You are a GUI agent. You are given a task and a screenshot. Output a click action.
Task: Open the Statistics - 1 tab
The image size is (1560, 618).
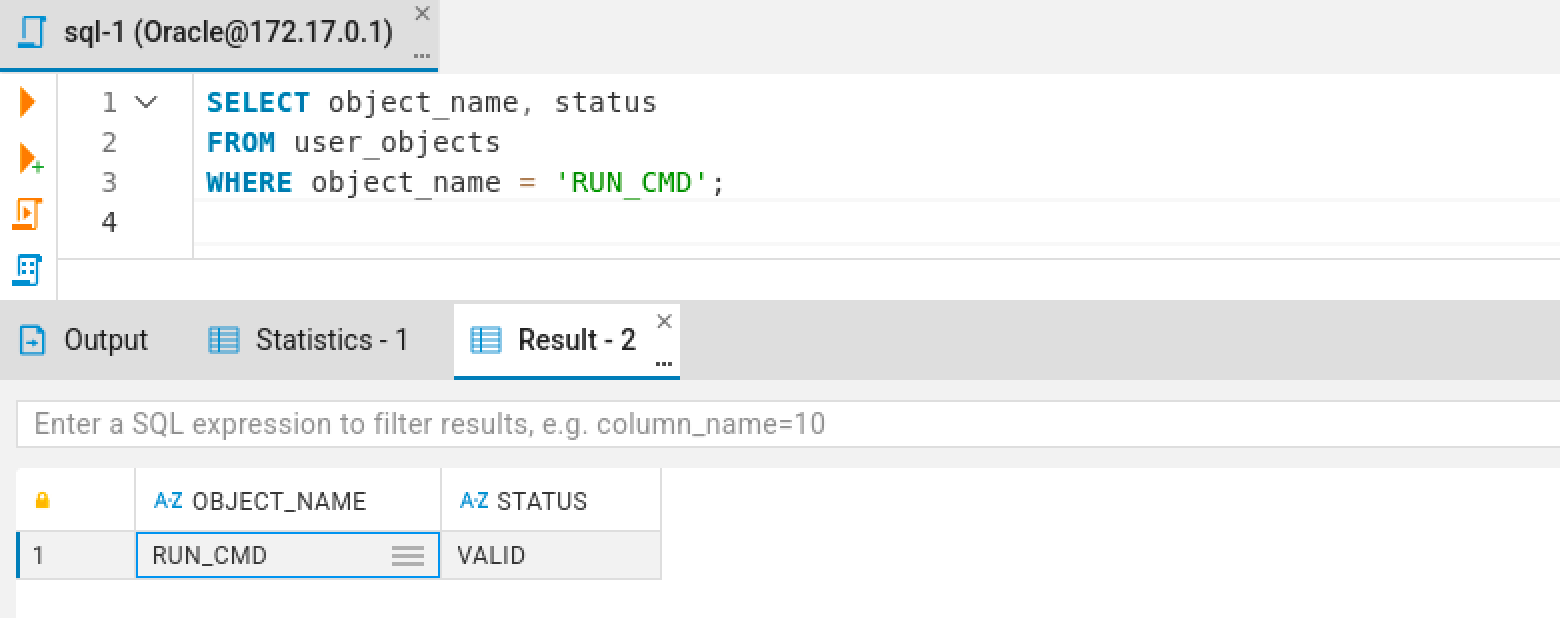(308, 341)
